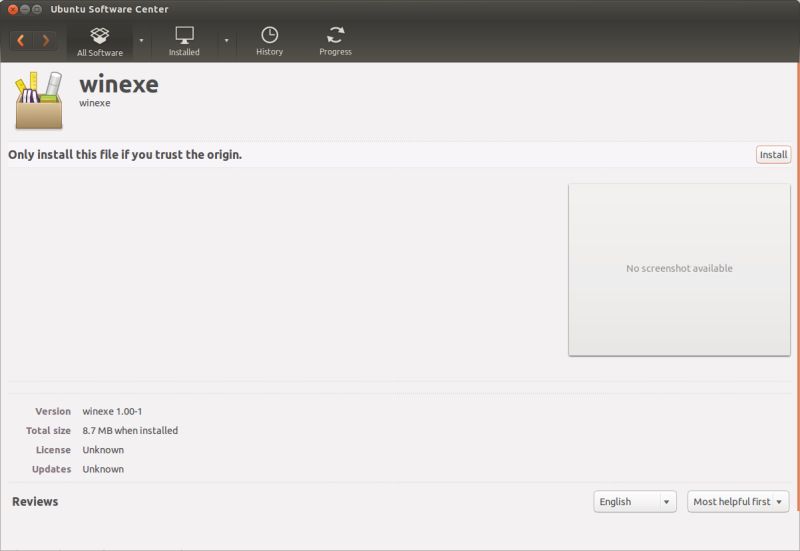Viewport: 800px width, 551px height.
Task: Click the Unknown value beside Updates
Action: (x=103, y=469)
